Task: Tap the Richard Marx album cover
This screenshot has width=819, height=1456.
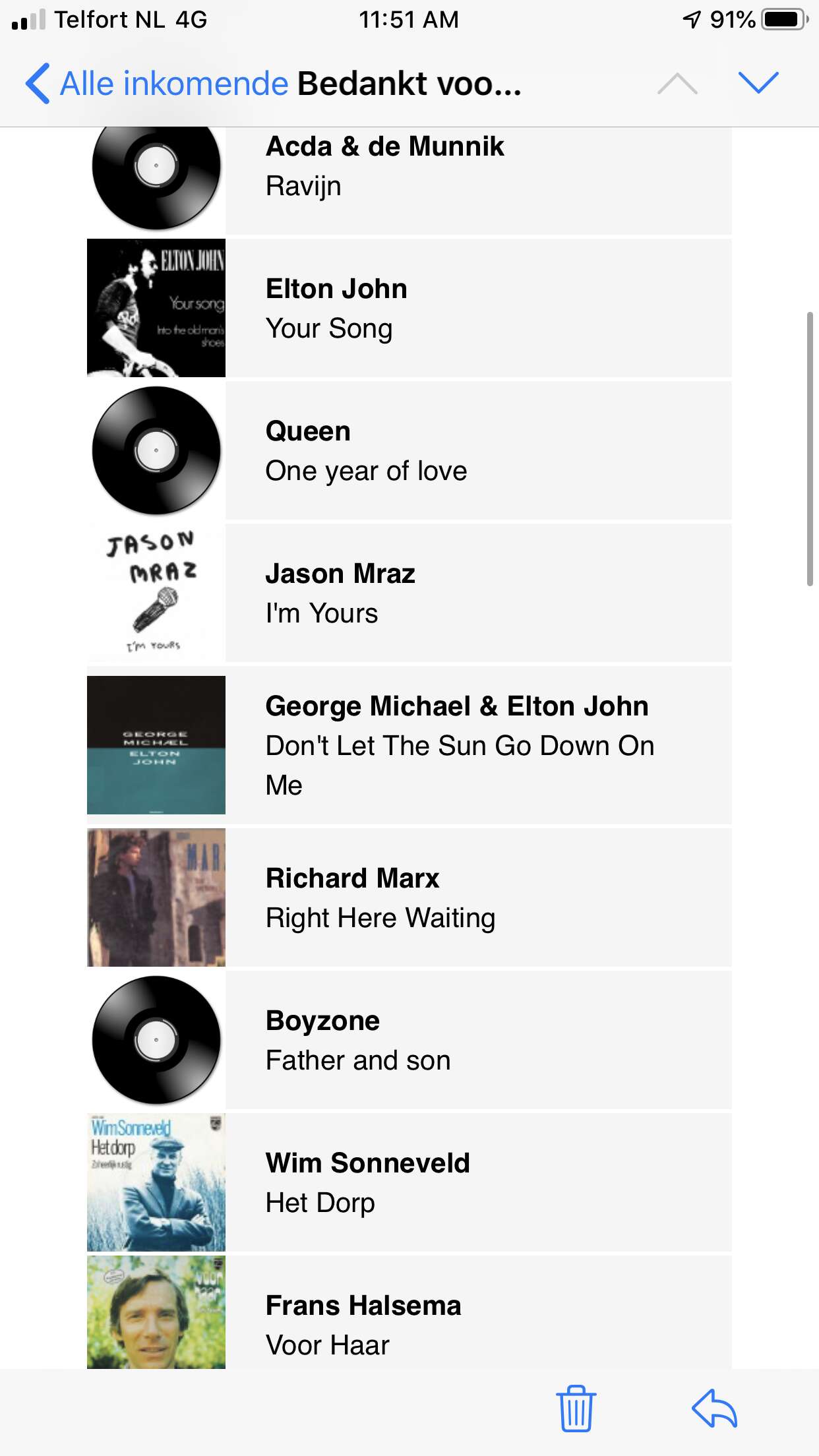Action: tap(156, 897)
